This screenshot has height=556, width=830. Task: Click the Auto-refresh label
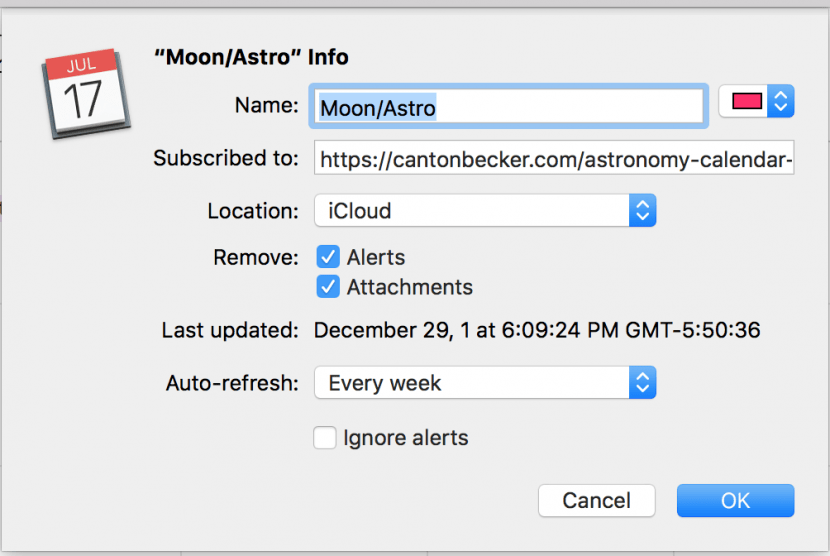(232, 383)
